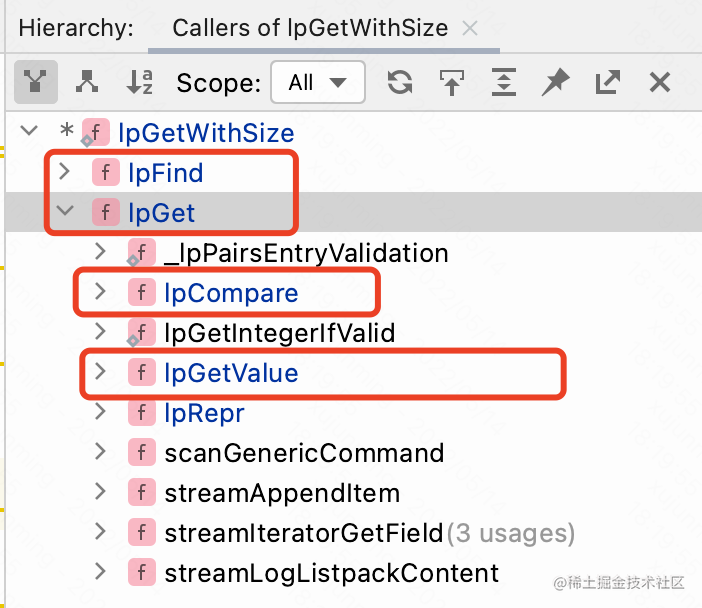This screenshot has height=608, width=702.
Task: Toggle Sort Alphabetically button
Action: click(139, 82)
